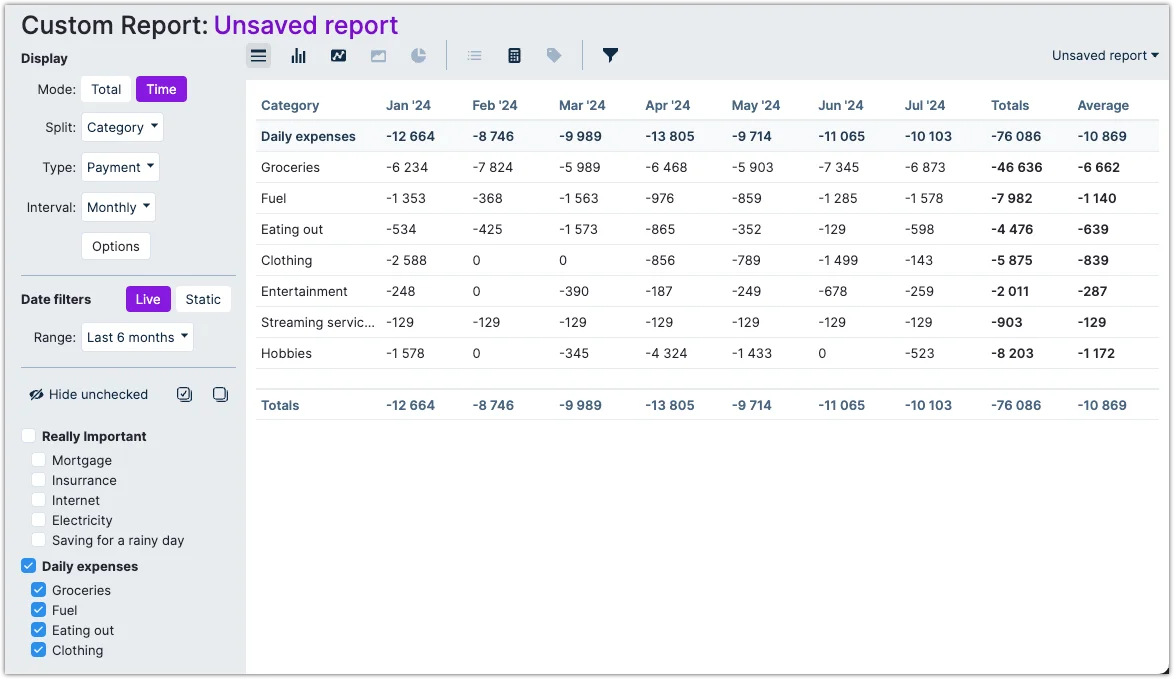Switch to the pie chart view
Image resolution: width=1174 pixels, height=679 pixels.
[x=418, y=55]
